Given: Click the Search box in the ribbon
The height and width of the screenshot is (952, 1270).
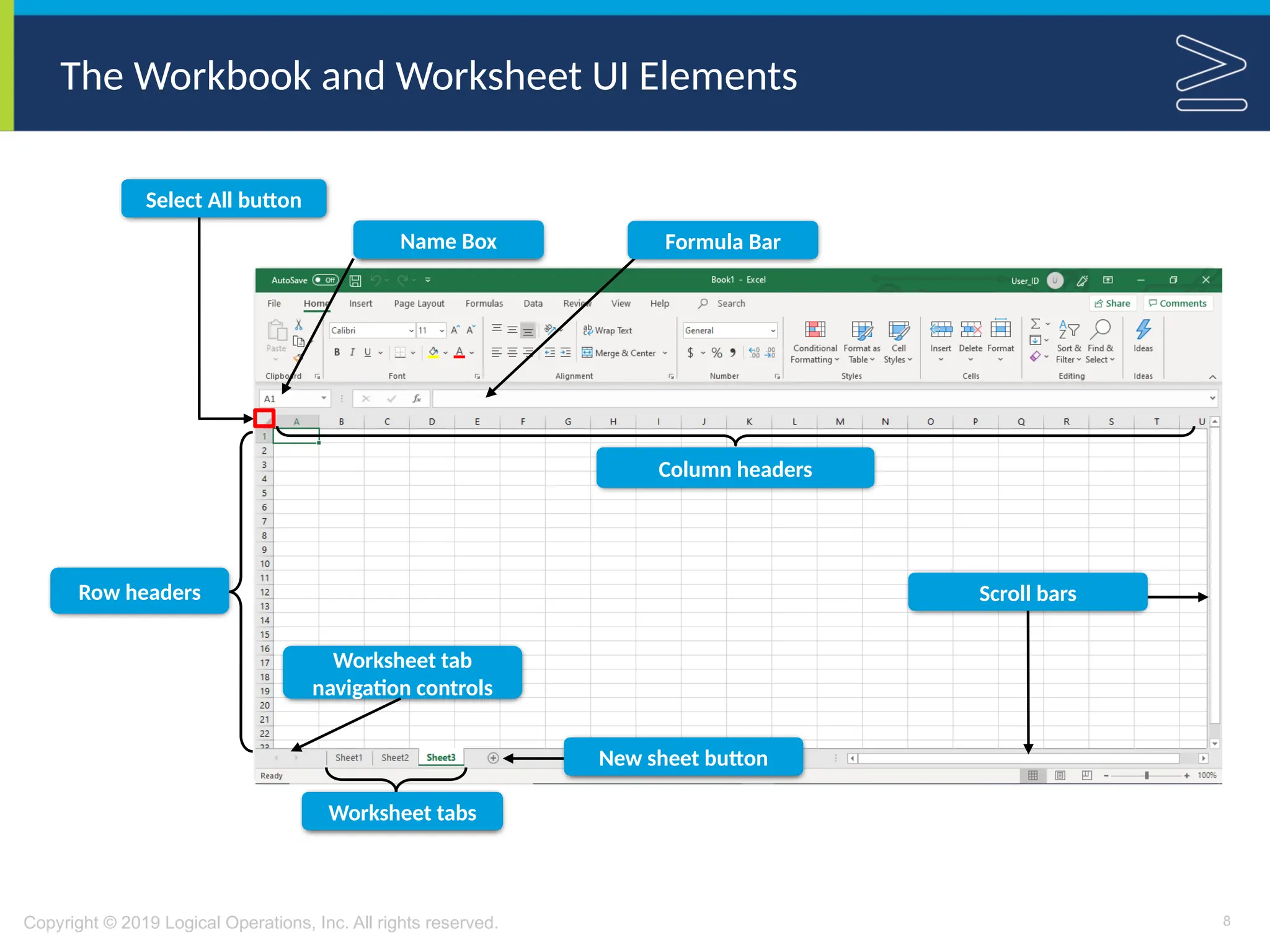Looking at the screenshot, I should pyautogui.click(x=722, y=304).
